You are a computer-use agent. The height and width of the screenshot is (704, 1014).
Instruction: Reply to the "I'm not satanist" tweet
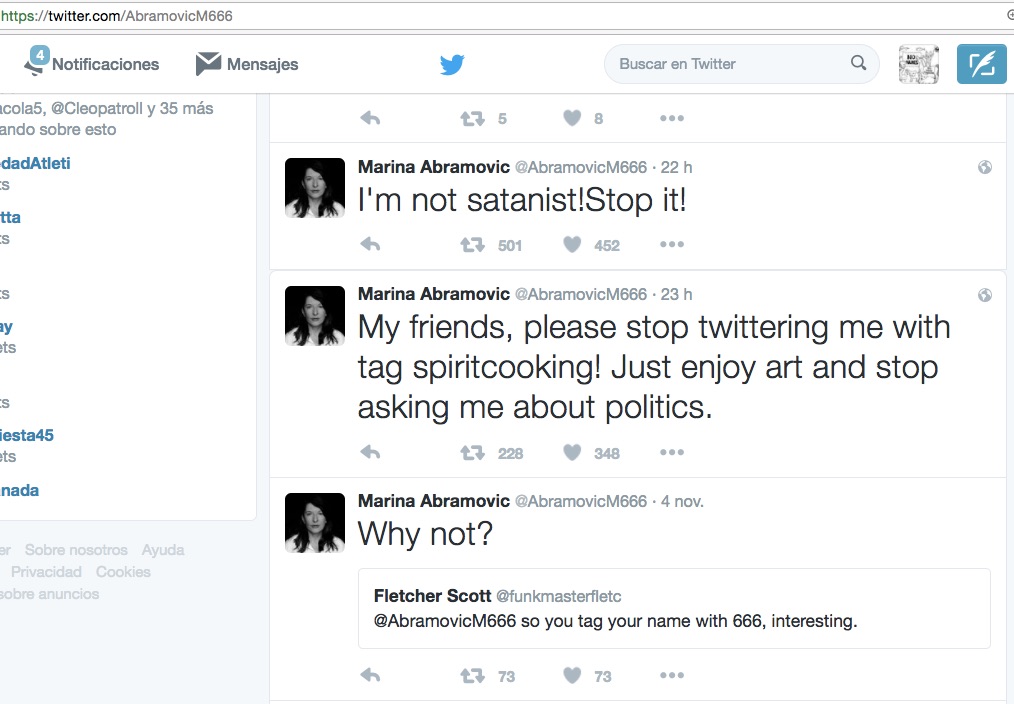370,245
